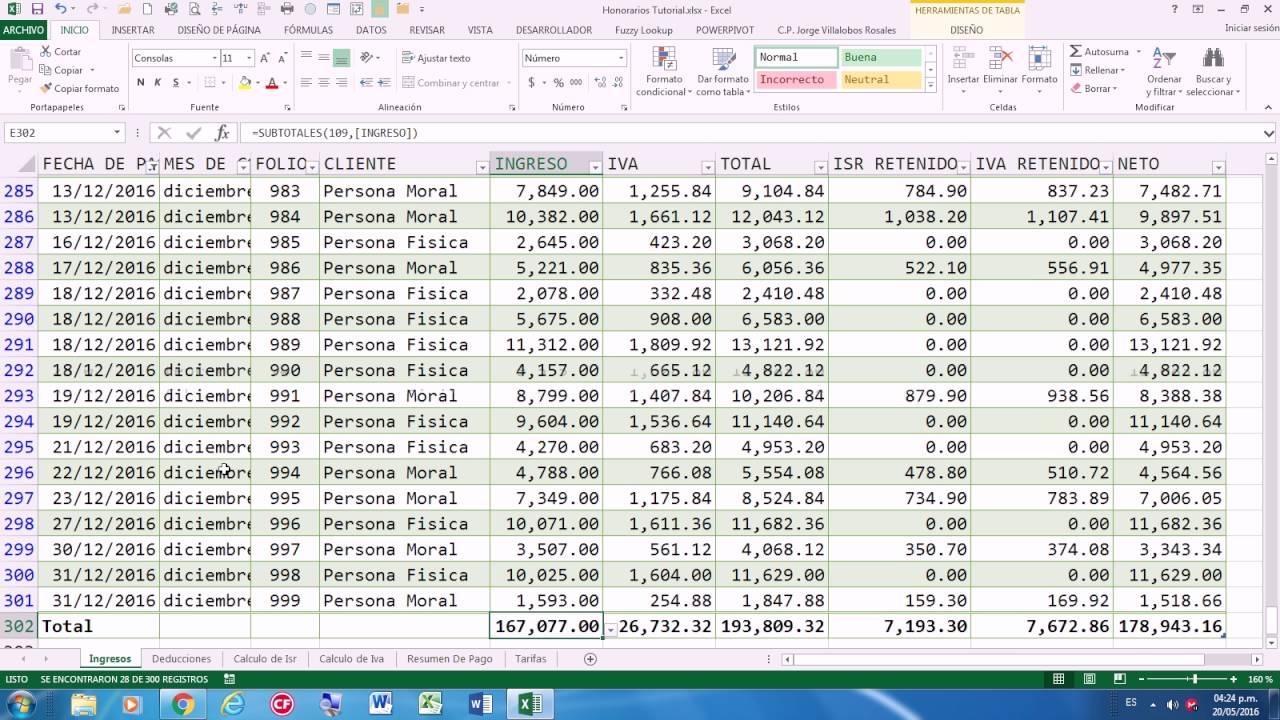Image resolution: width=1280 pixels, height=720 pixels.
Task: Open the font size dropdown
Action: click(249, 58)
